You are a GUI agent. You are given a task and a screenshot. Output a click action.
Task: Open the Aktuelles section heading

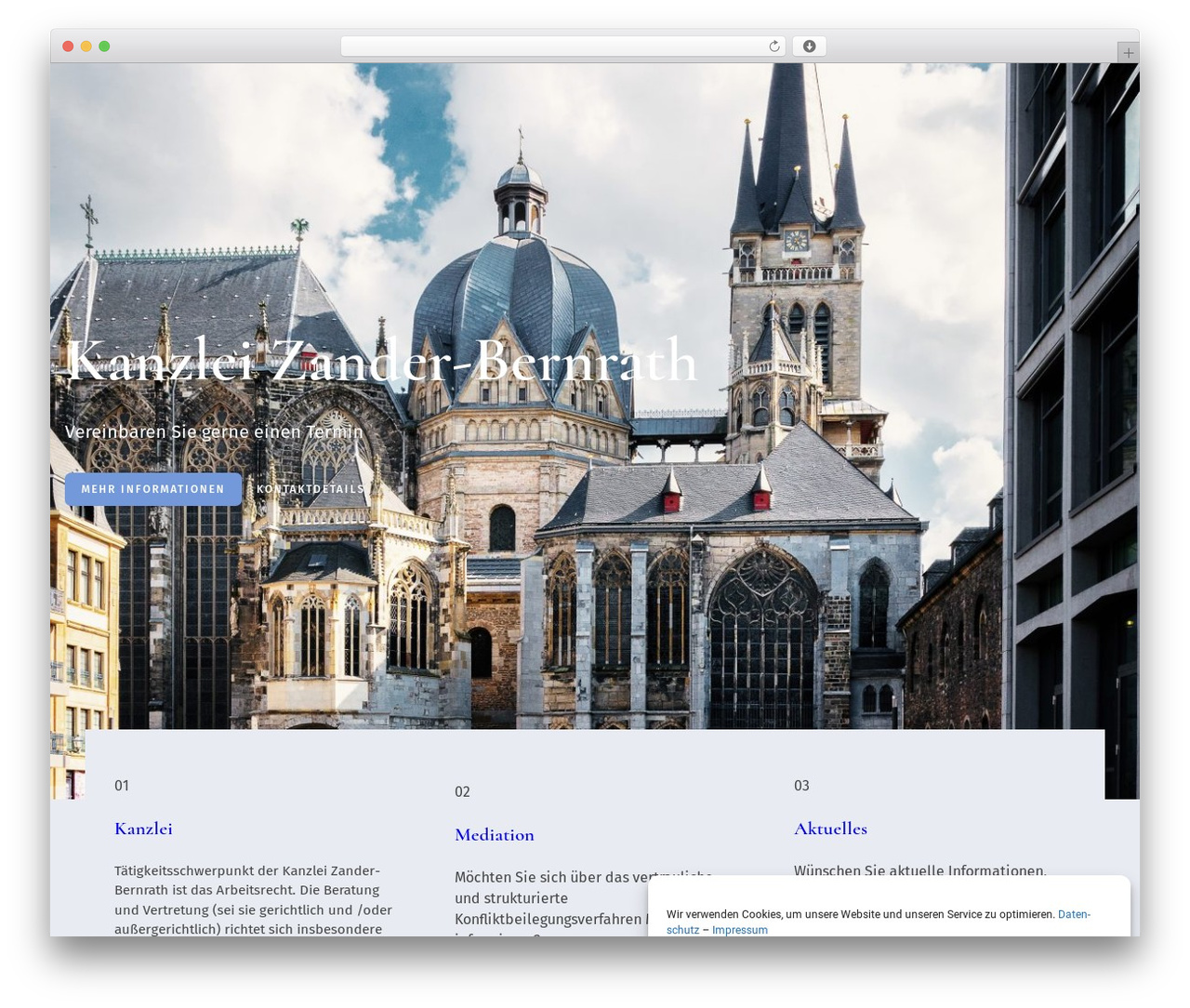[830, 829]
